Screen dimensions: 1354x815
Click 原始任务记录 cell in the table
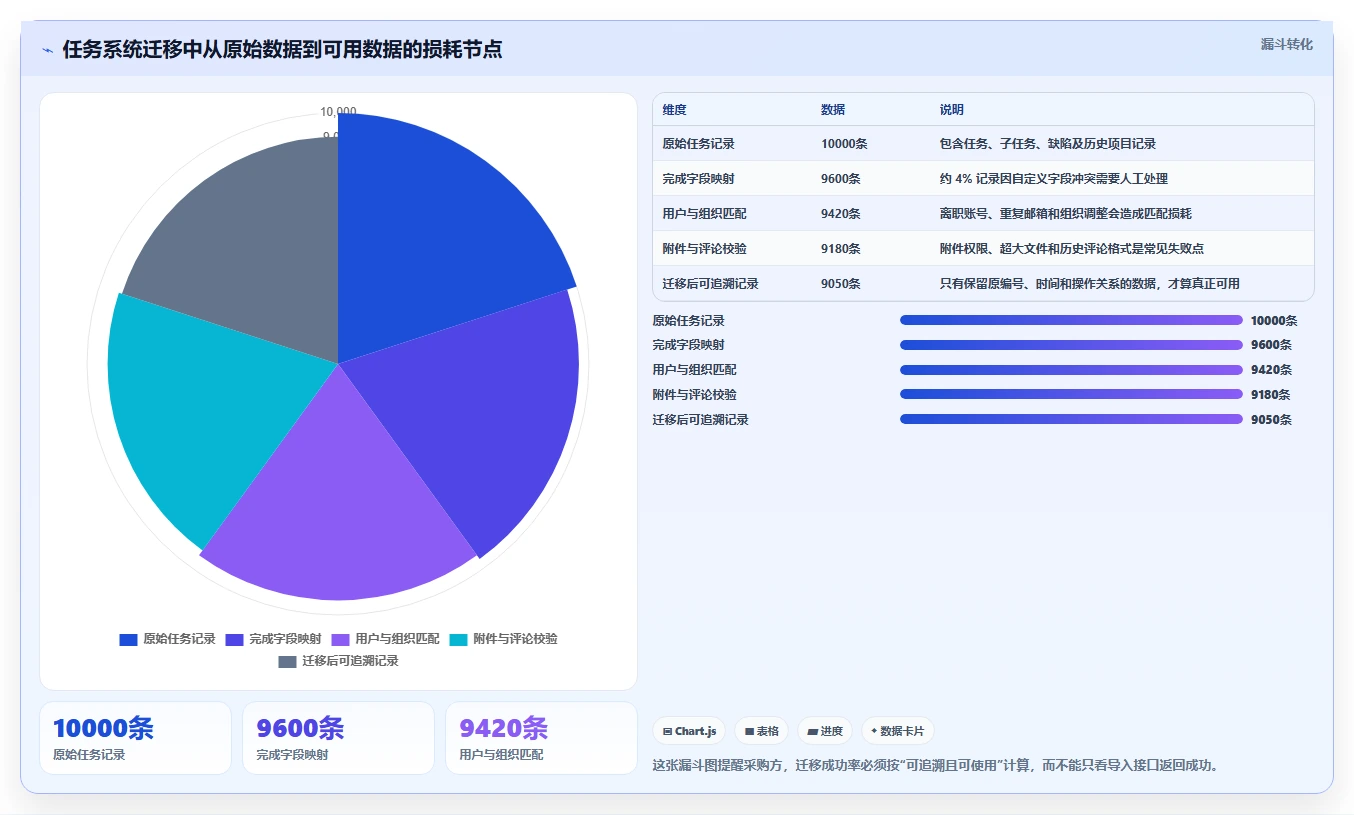[x=698, y=144]
